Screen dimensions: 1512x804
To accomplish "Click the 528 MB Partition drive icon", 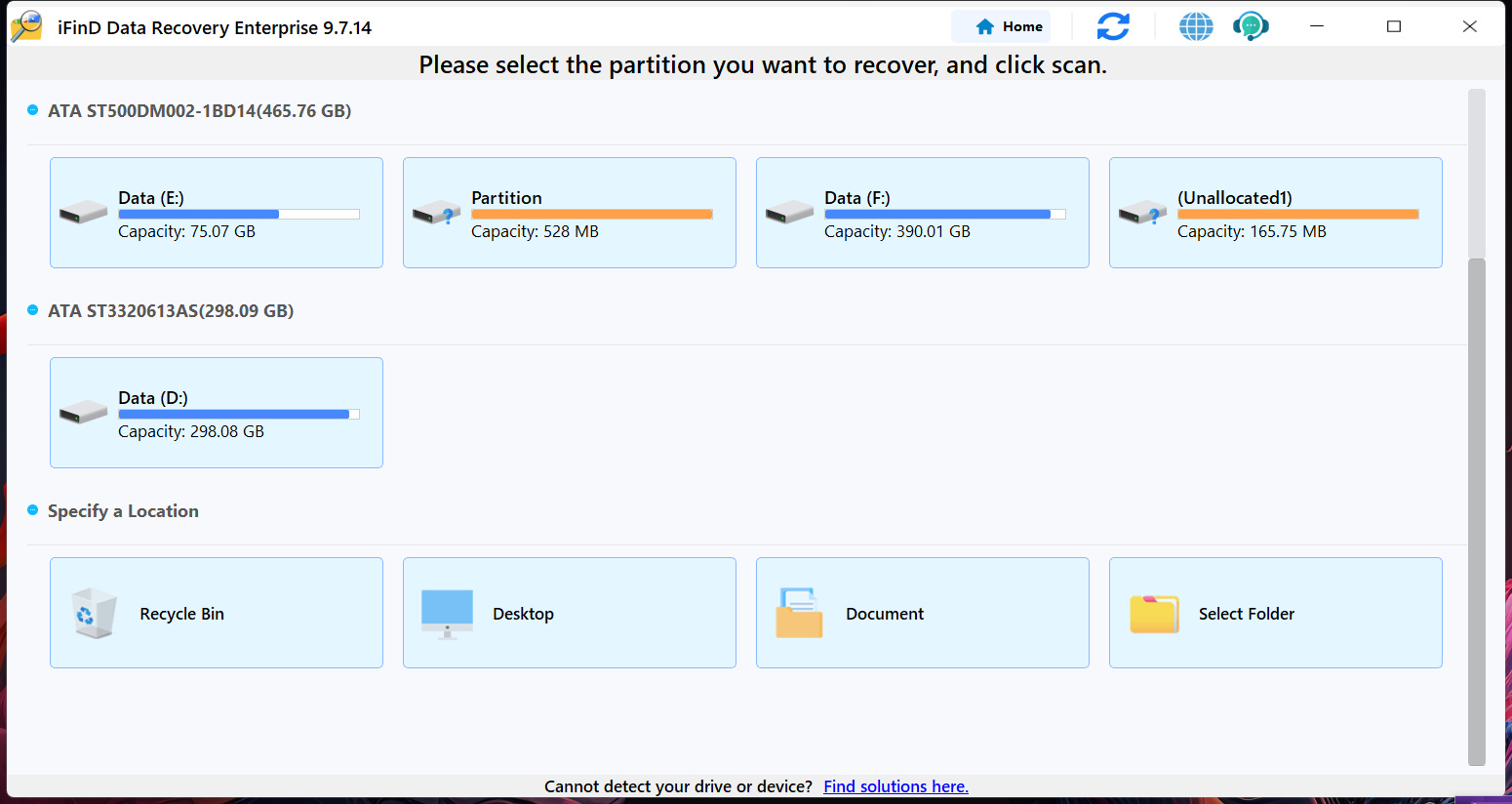I will [x=436, y=212].
